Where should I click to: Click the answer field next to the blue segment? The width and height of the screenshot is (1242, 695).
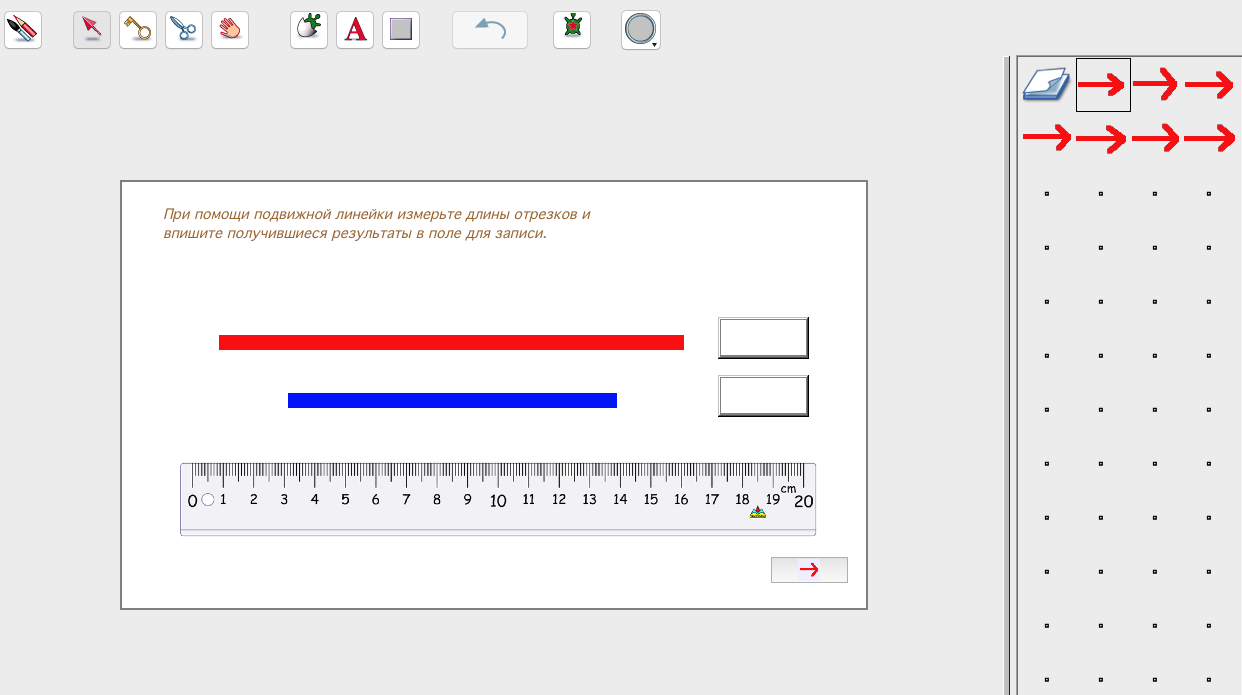coord(763,396)
